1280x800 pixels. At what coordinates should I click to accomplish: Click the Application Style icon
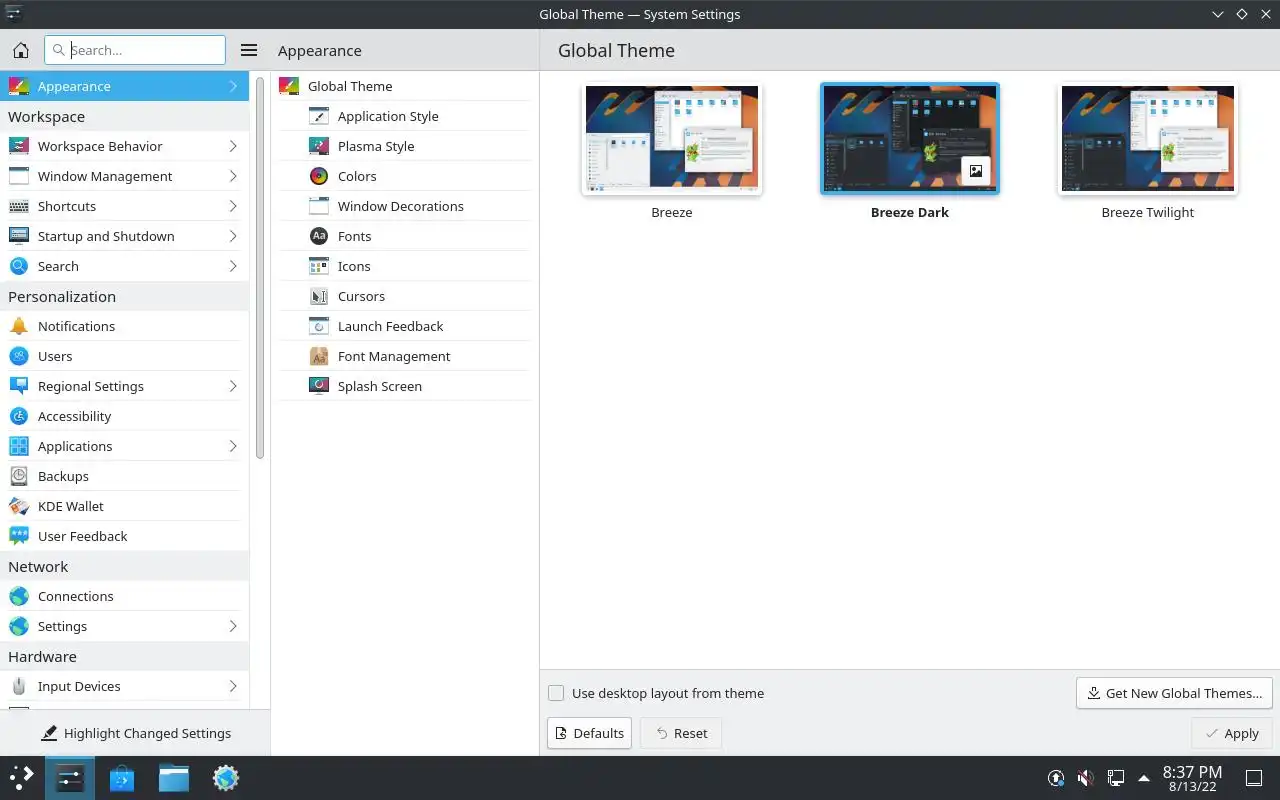(x=319, y=116)
